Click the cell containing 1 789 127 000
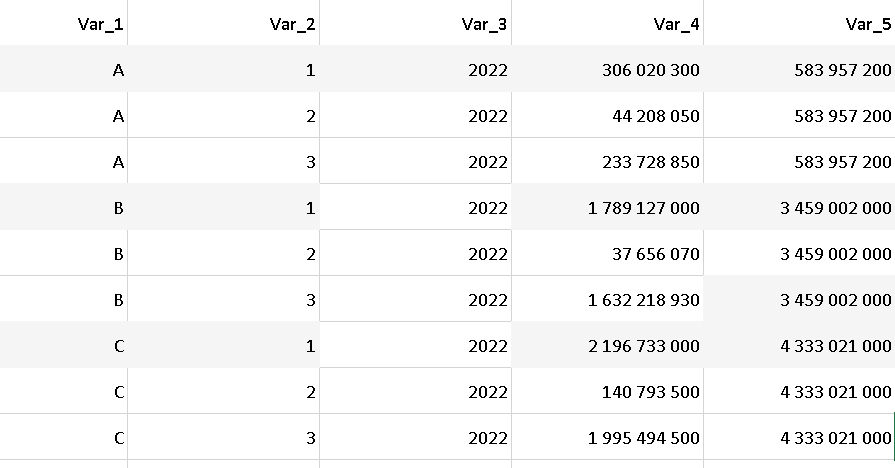 click(x=643, y=208)
